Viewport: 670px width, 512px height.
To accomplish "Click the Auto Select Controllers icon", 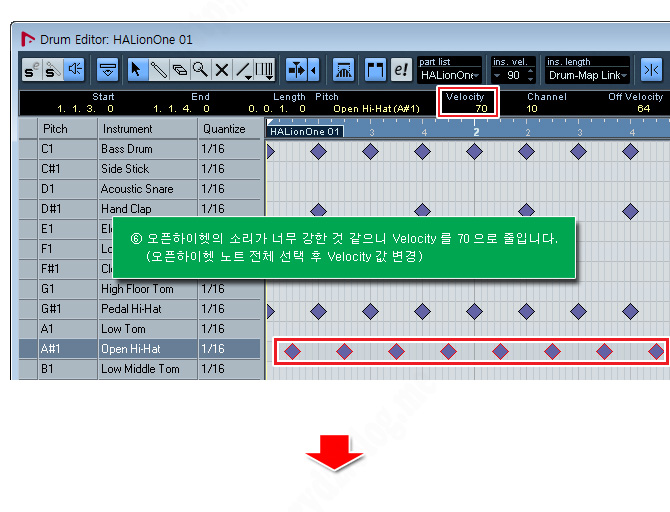I will 344,69.
